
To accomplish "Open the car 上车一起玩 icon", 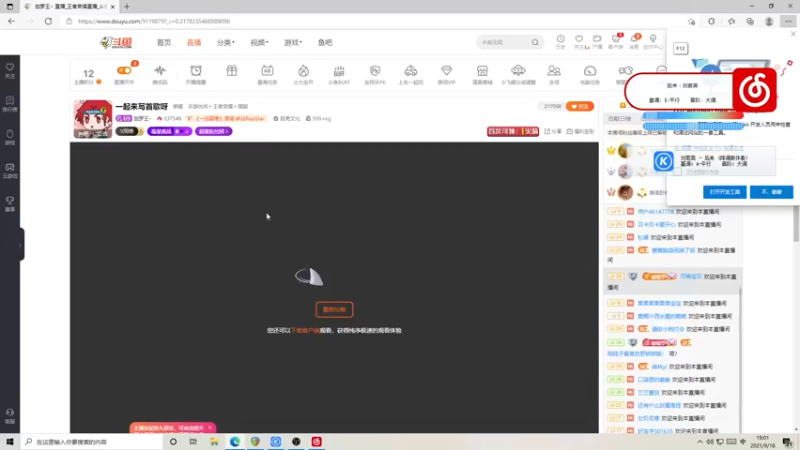I will pyautogui.click(x=411, y=70).
